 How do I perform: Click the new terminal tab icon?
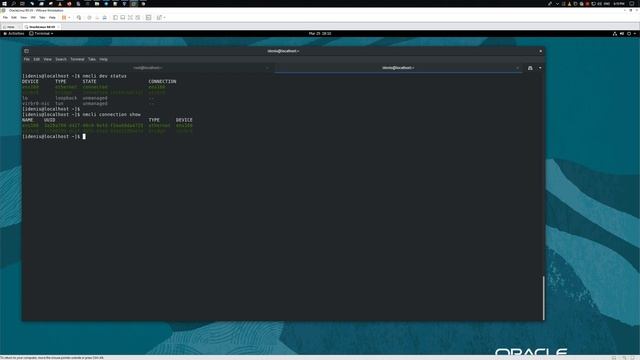pos(530,68)
